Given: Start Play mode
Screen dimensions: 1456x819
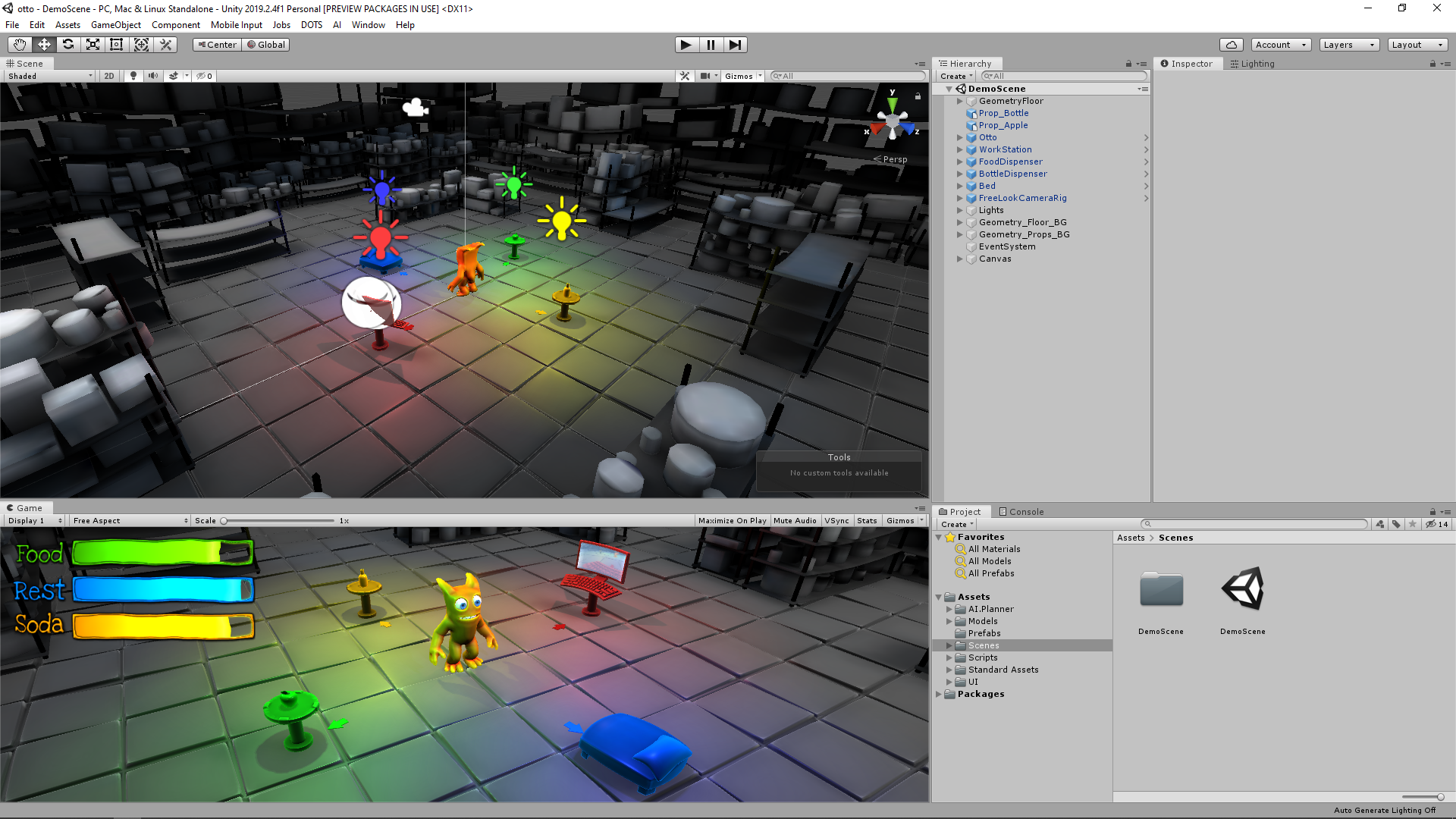Looking at the screenshot, I should point(686,45).
